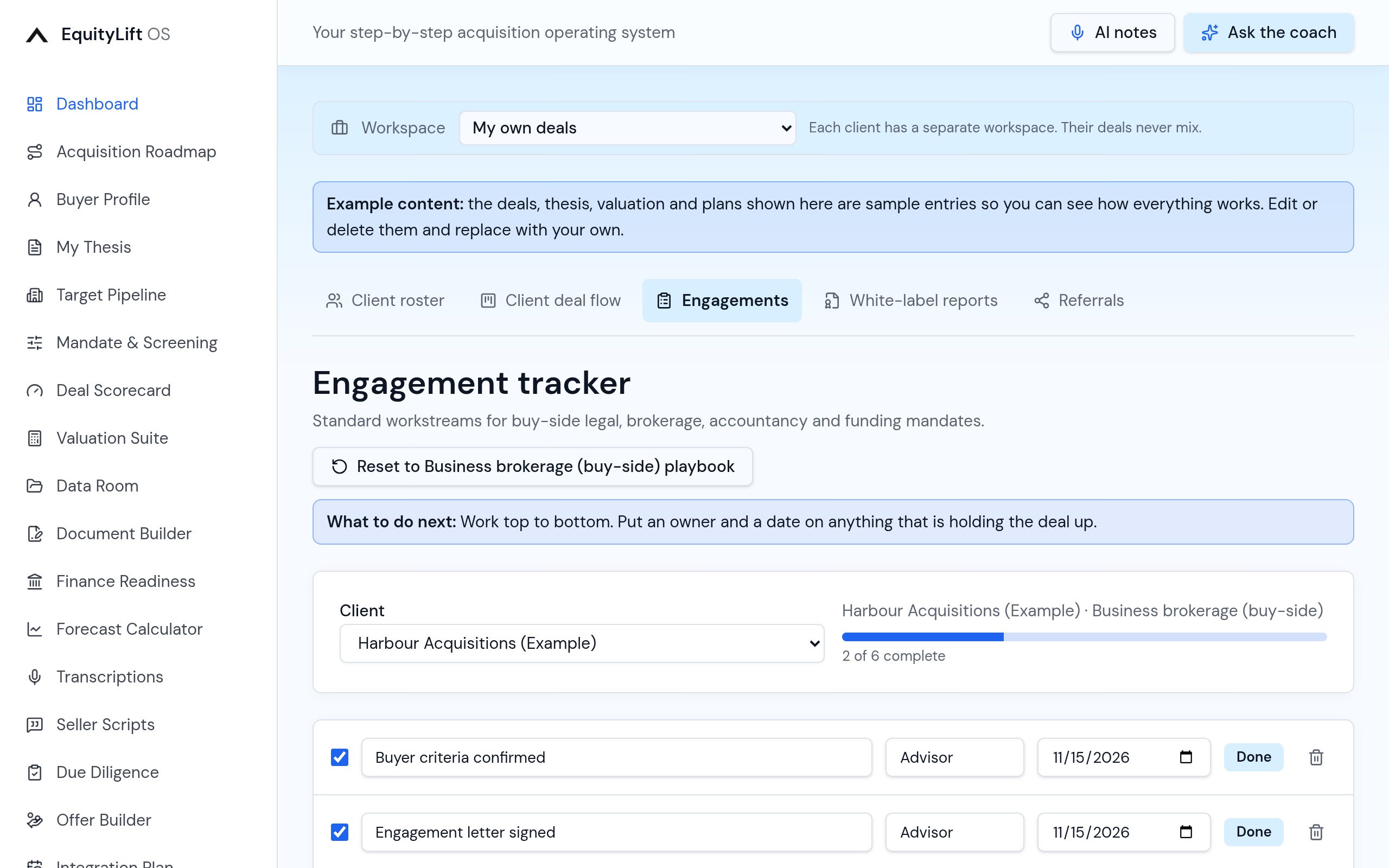
Task: Open the Client selector dropdown
Action: click(582, 643)
